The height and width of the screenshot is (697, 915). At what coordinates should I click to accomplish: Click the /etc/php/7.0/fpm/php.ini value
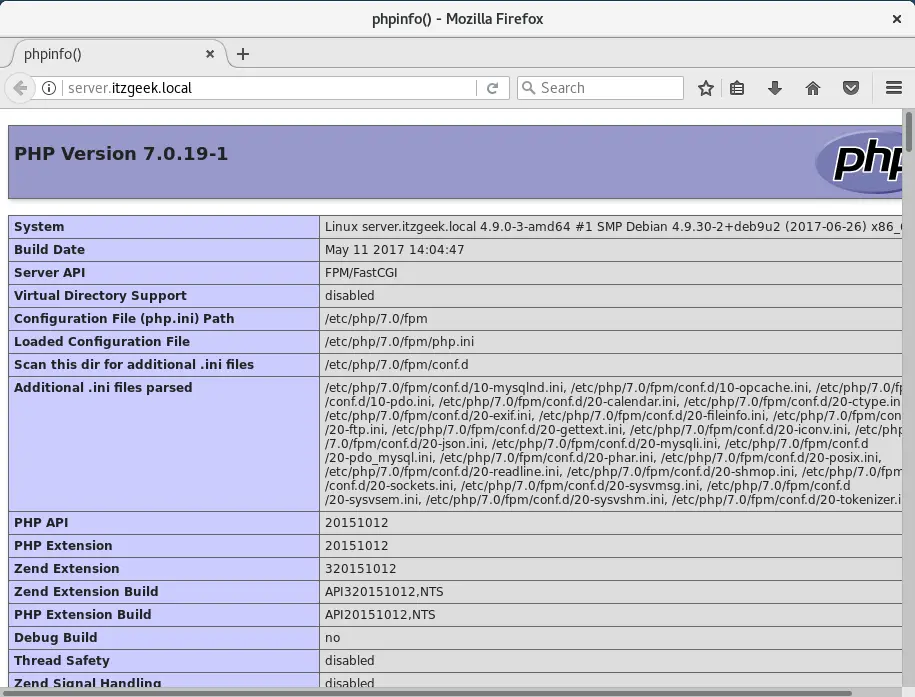click(399, 341)
